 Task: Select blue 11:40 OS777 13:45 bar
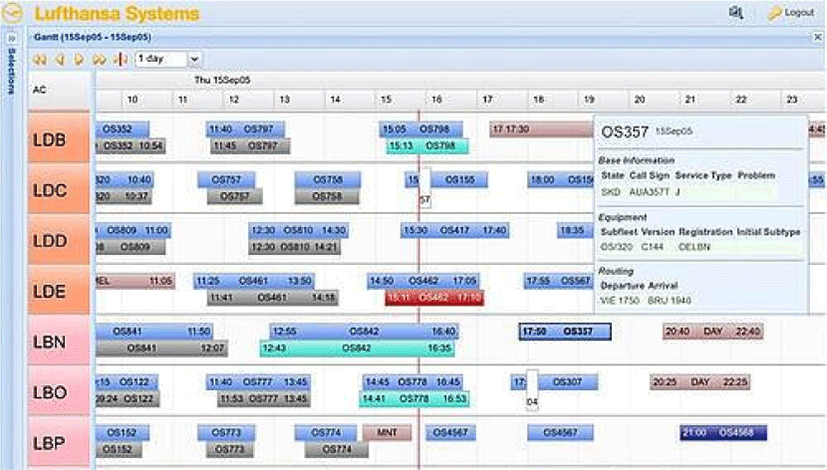point(258,382)
